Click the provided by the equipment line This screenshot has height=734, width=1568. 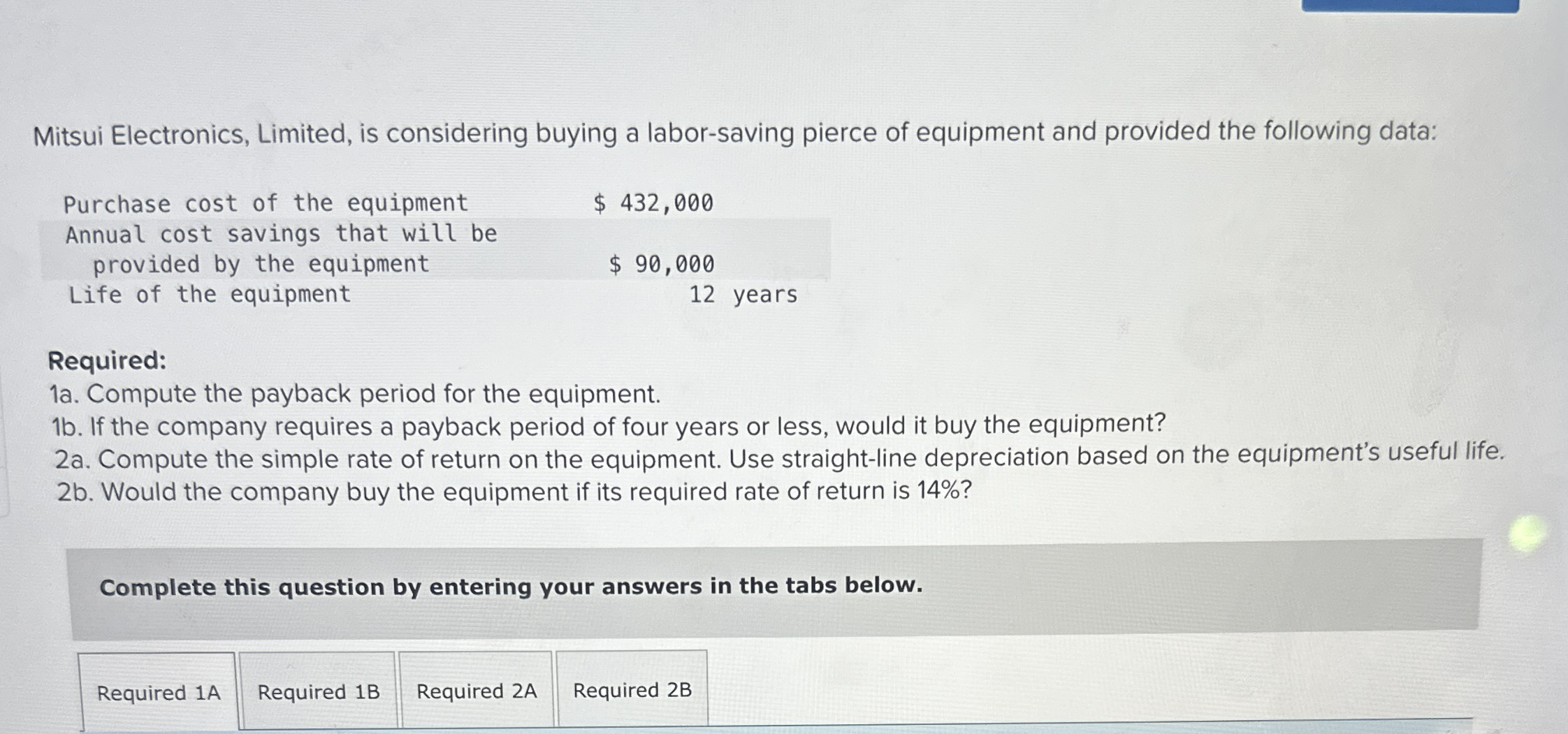coord(261,264)
